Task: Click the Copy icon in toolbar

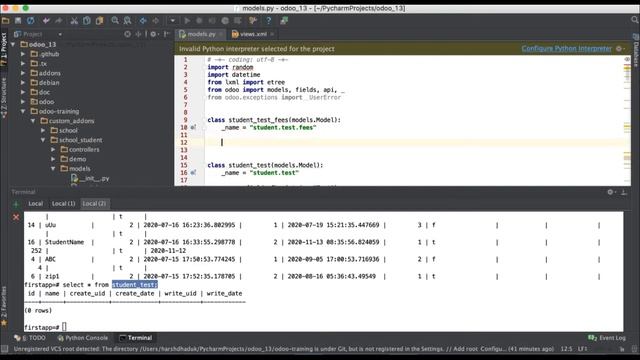Action: pyautogui.click(x=87, y=20)
